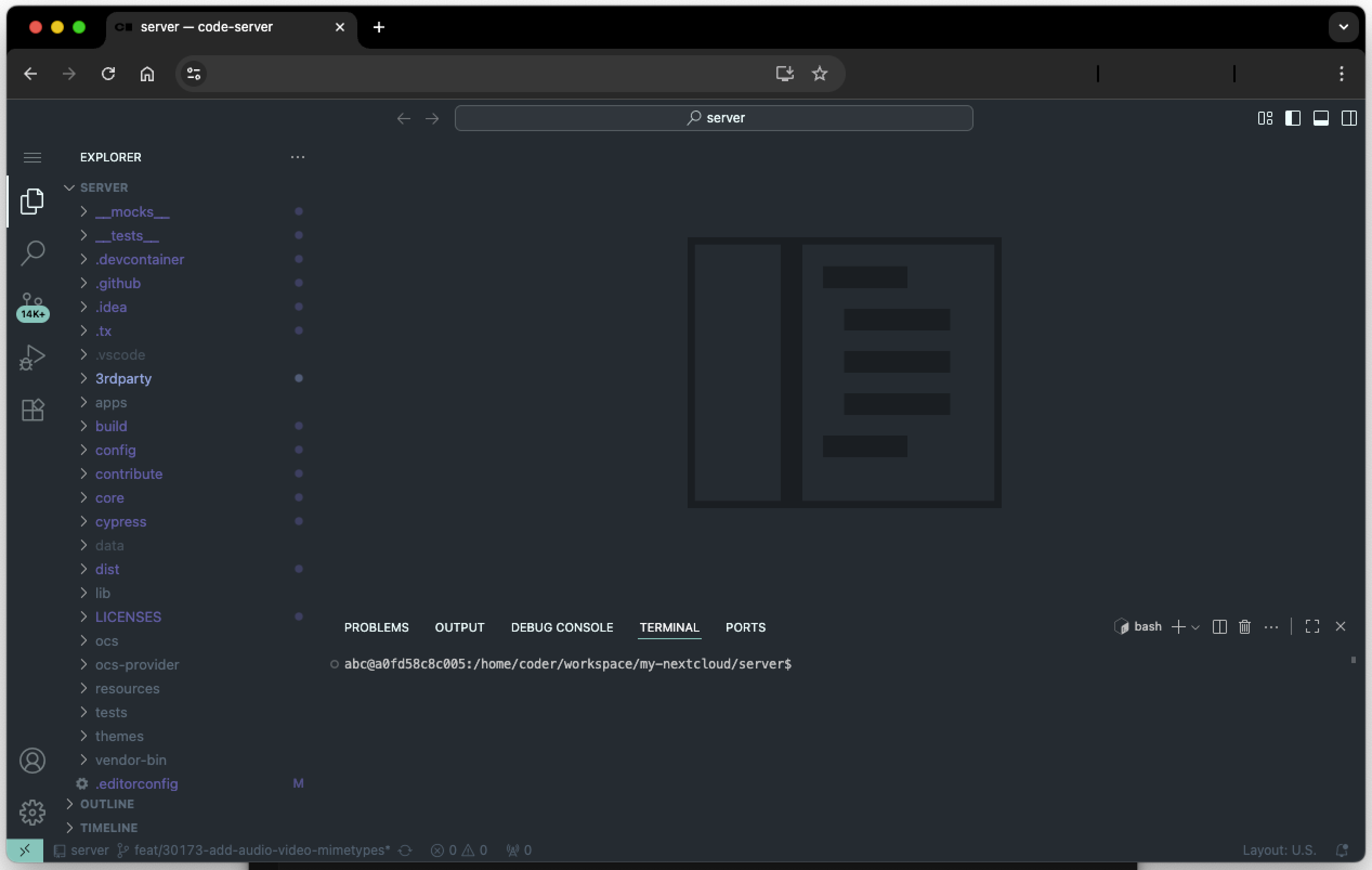The image size is (1372, 870).
Task: Open the Search view in activity bar
Action: tap(32, 252)
